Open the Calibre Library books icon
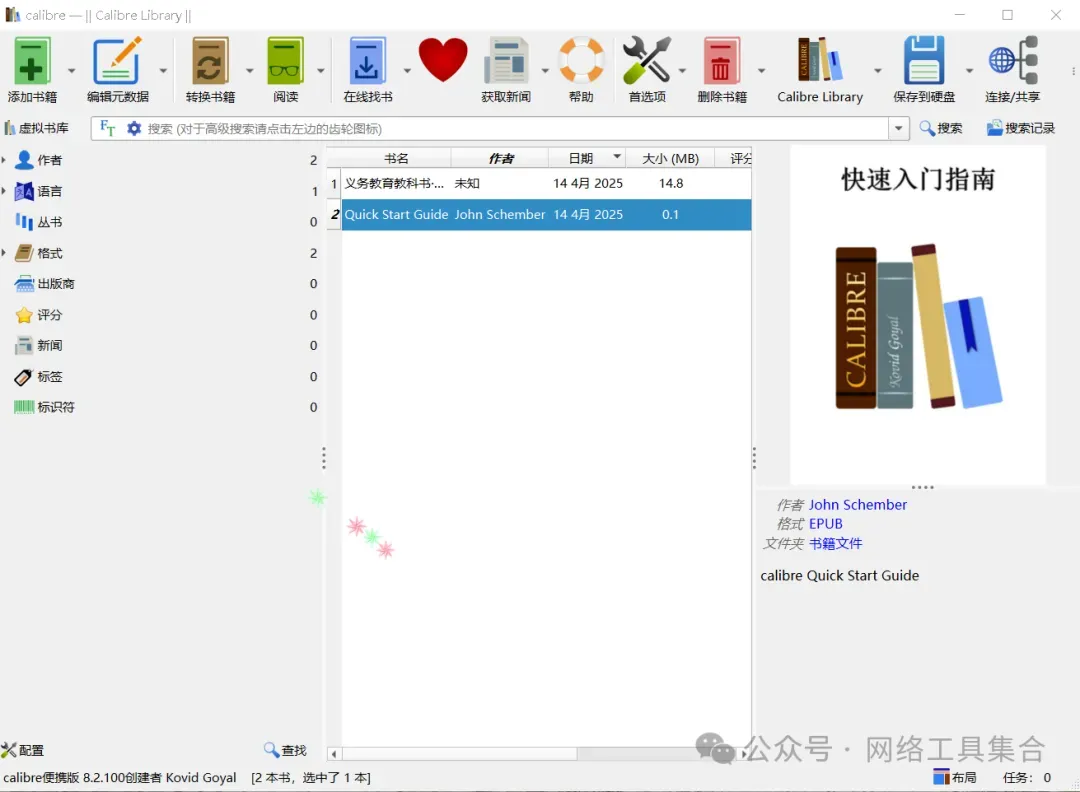The width and height of the screenshot is (1080, 792). tap(820, 61)
